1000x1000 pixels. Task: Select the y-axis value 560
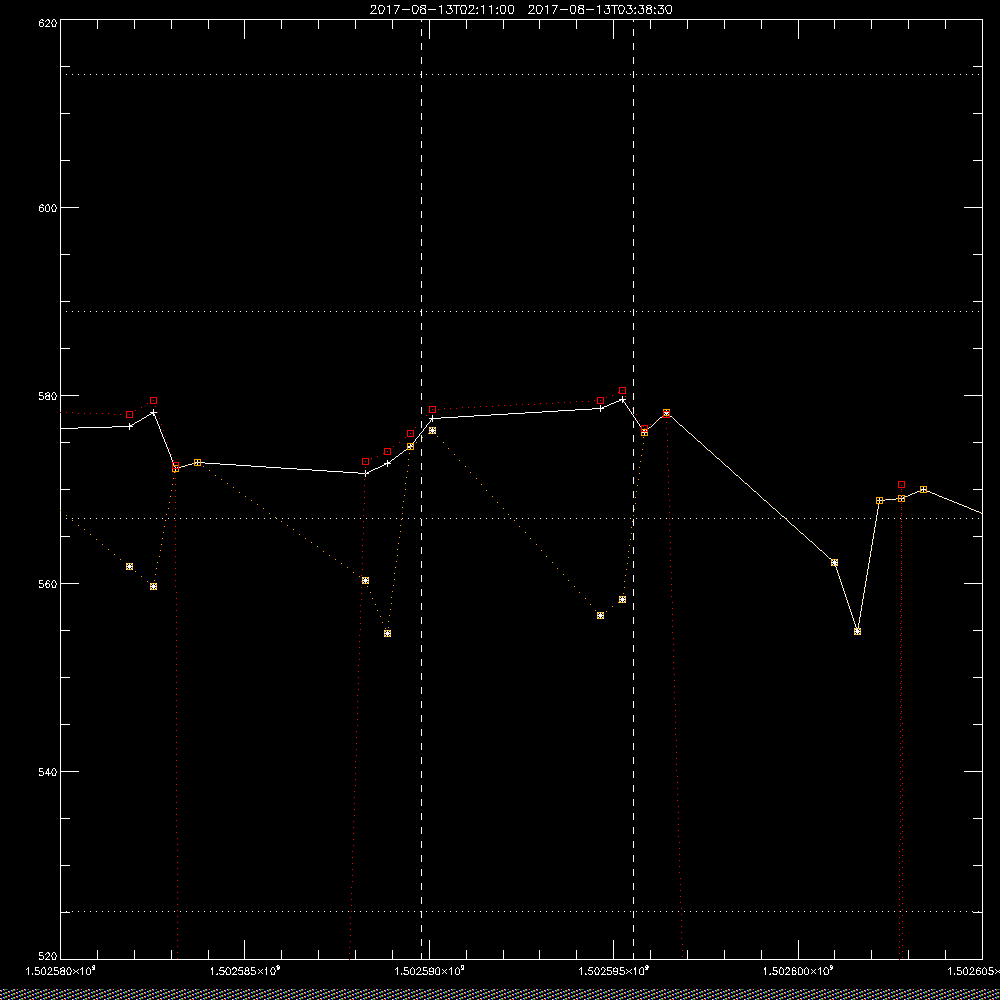pyautogui.click(x=48, y=584)
